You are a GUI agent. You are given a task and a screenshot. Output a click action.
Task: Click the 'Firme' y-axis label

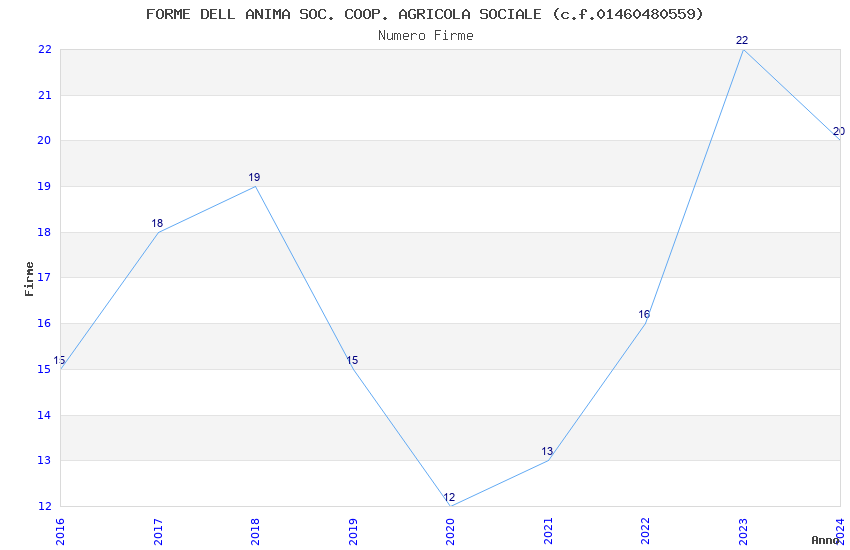[29, 279]
